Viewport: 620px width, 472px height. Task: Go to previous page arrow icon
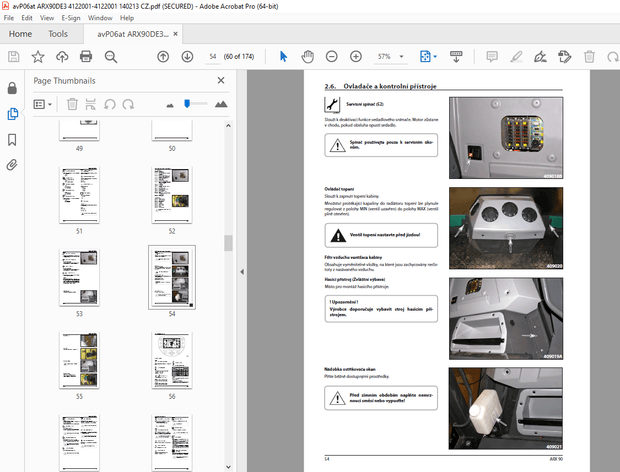tap(163, 57)
